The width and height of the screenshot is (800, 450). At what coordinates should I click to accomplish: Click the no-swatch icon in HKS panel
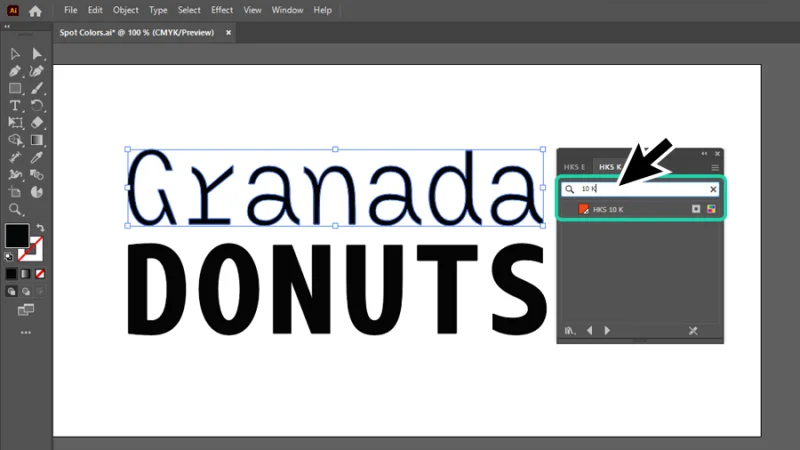click(693, 331)
